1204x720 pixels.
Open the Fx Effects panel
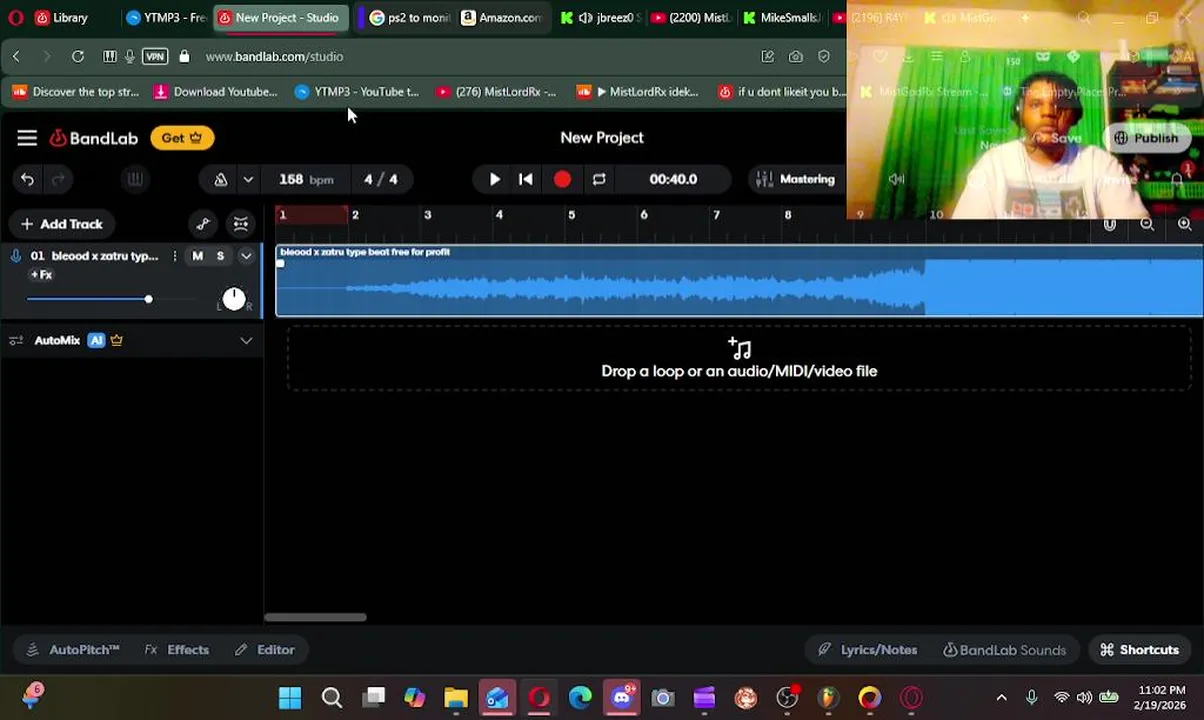click(x=177, y=650)
